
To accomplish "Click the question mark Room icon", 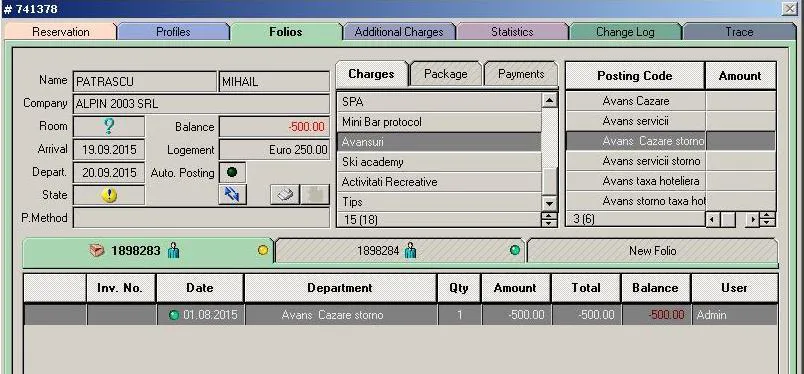I will pos(109,127).
